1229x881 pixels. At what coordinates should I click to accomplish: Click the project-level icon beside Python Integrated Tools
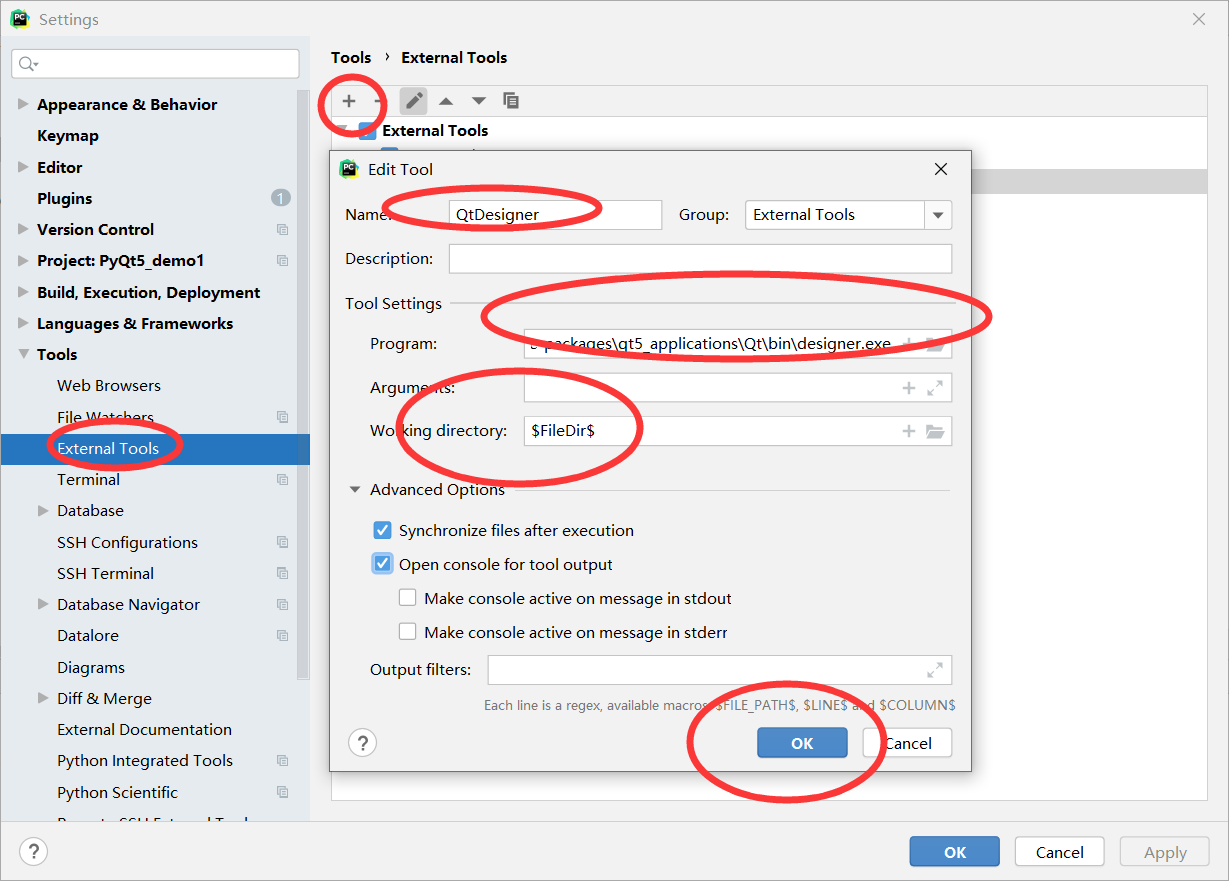(x=283, y=761)
